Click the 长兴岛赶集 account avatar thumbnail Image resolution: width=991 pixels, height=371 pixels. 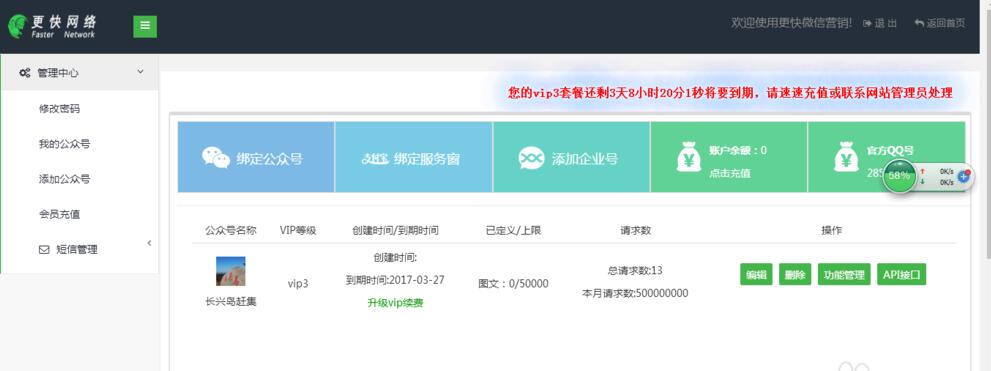point(231,271)
